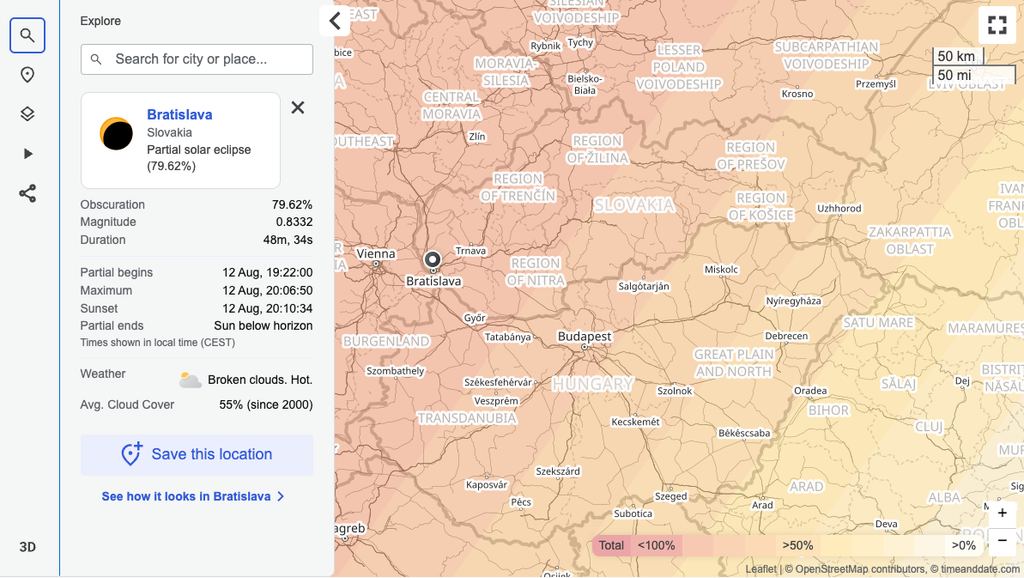The image size is (1024, 578).
Task: Click the Székesfehérvár city label
Action: click(498, 382)
